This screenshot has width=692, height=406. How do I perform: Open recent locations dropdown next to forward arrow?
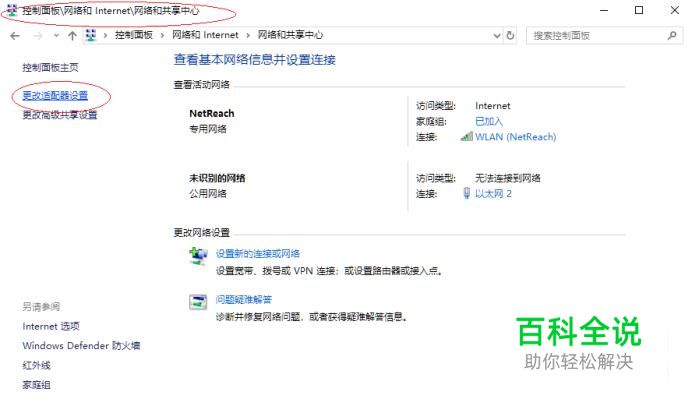[x=56, y=36]
